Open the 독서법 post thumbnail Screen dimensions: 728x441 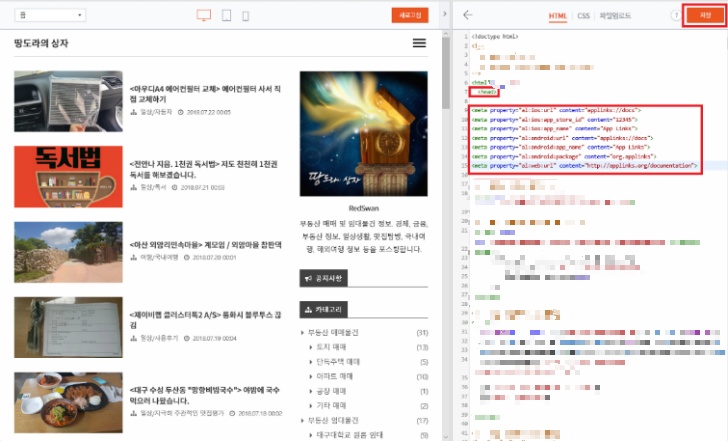(68, 177)
